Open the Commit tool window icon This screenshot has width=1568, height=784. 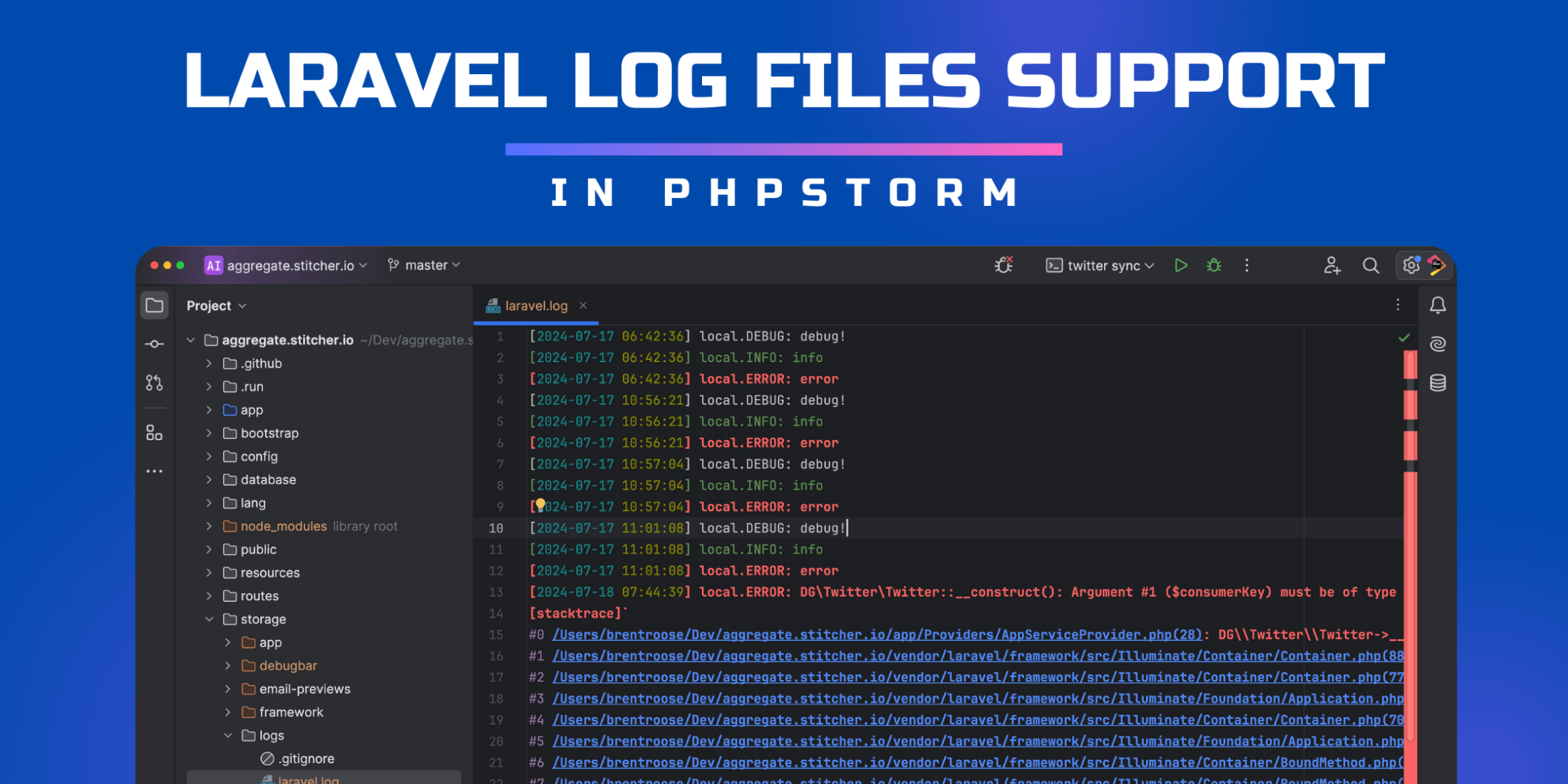click(x=154, y=344)
